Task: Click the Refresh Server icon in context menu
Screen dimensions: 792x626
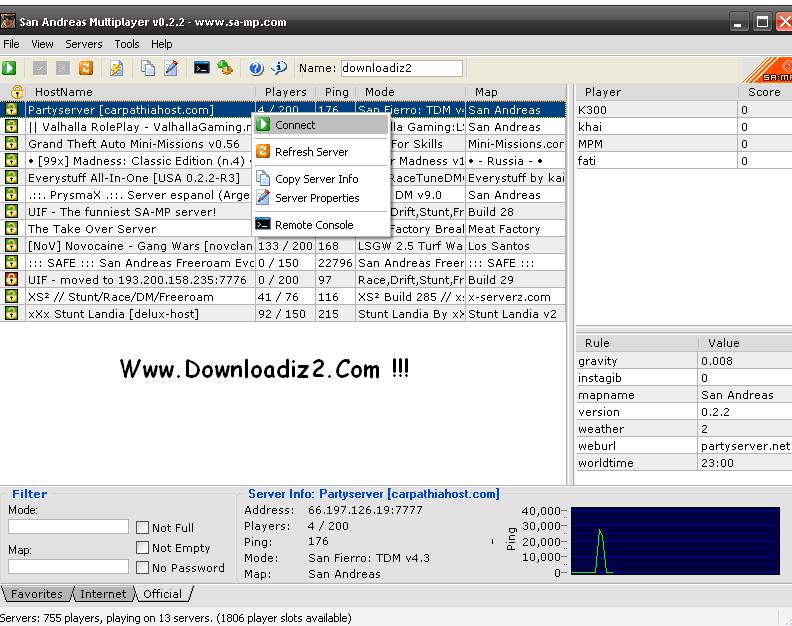Action: (x=263, y=151)
